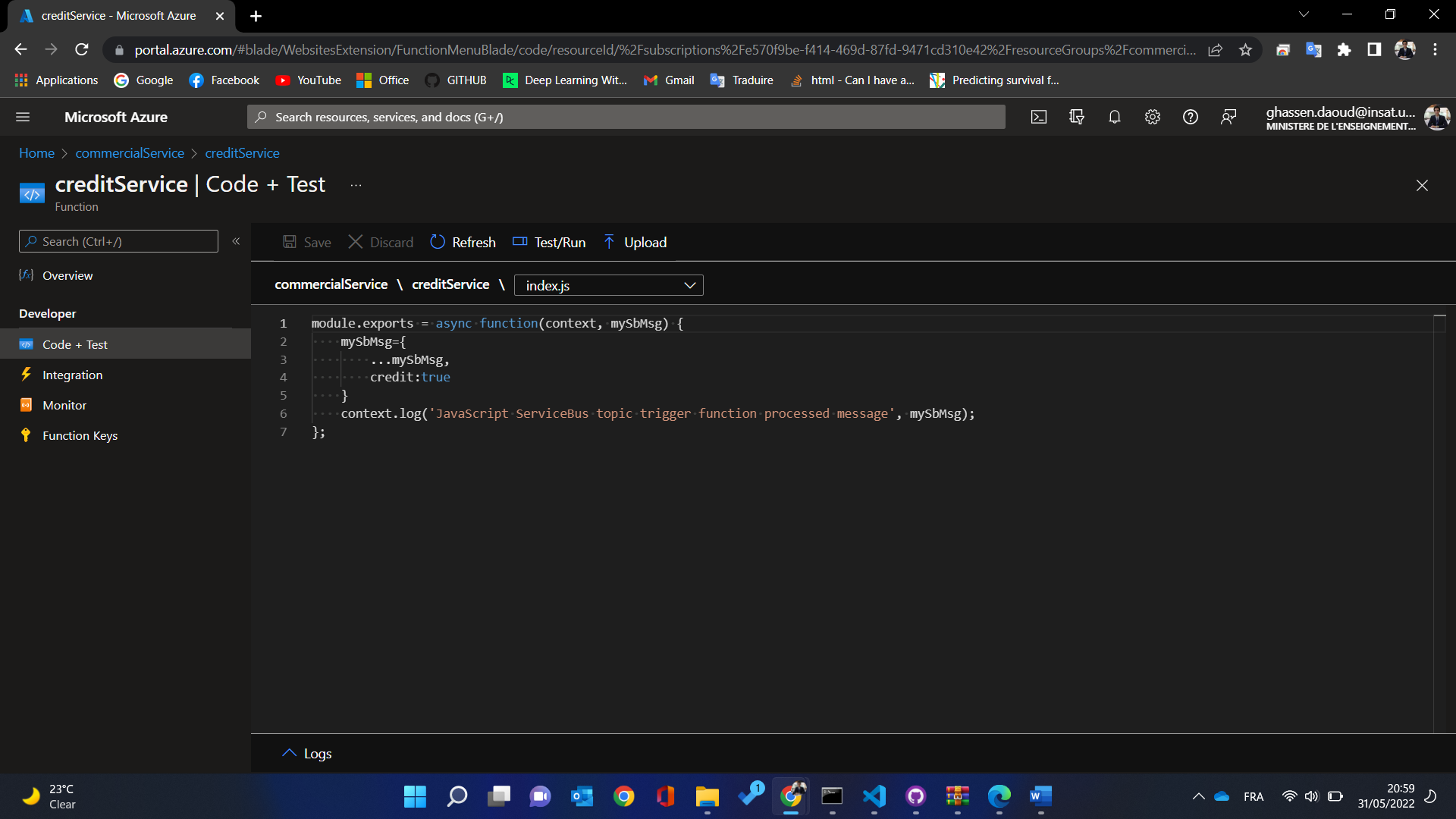
Task: Open the Windows Start button
Action: coord(415,796)
